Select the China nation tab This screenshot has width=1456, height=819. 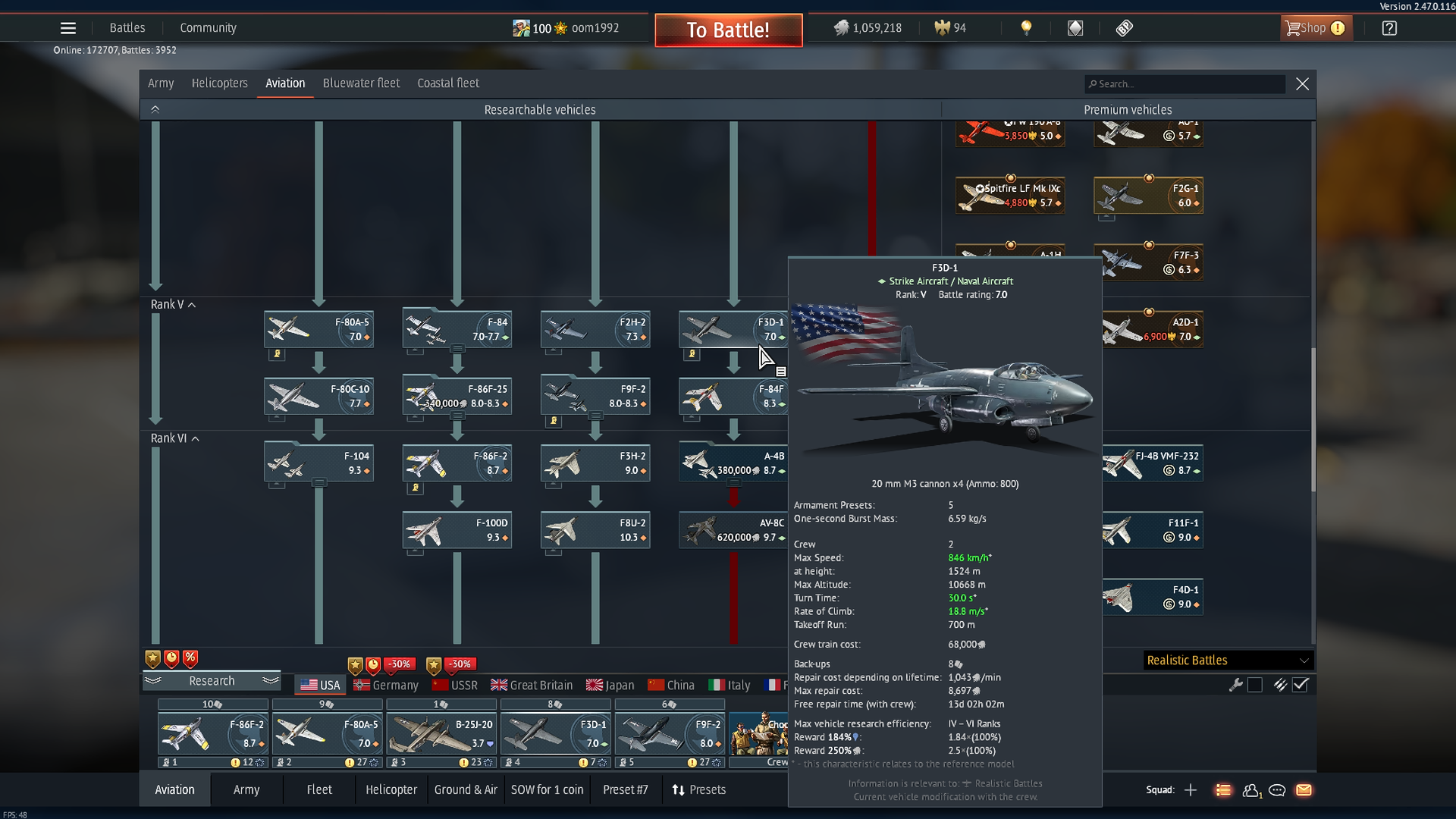671,685
